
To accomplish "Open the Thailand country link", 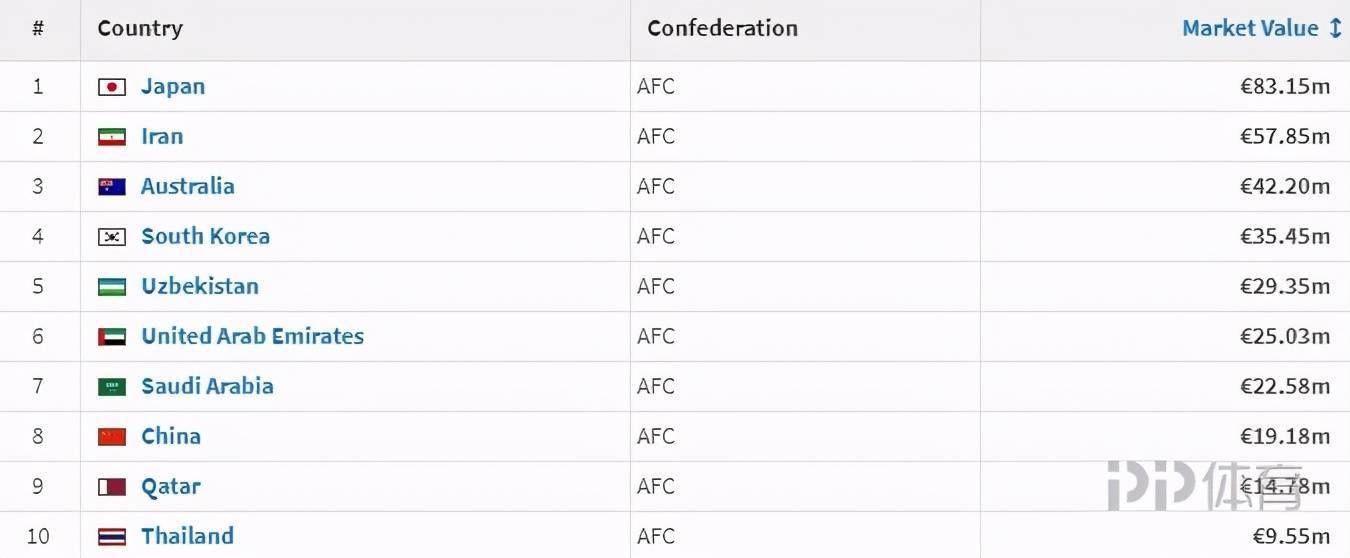I will coord(187,536).
